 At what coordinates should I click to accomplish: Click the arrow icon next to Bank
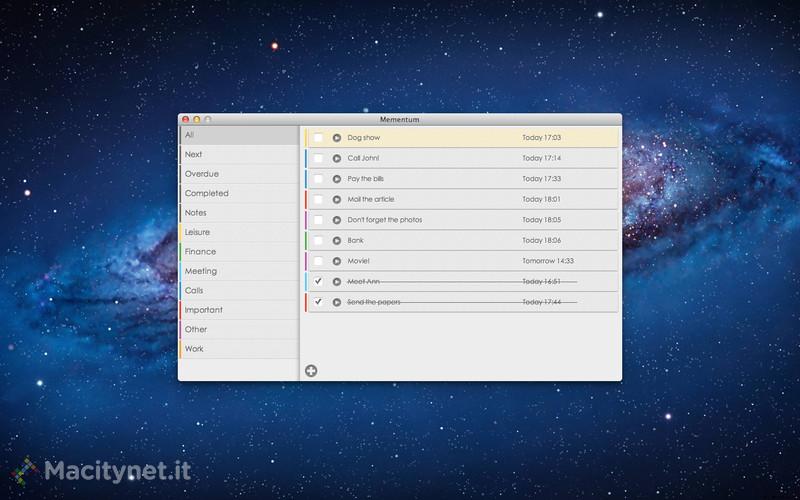click(x=337, y=240)
